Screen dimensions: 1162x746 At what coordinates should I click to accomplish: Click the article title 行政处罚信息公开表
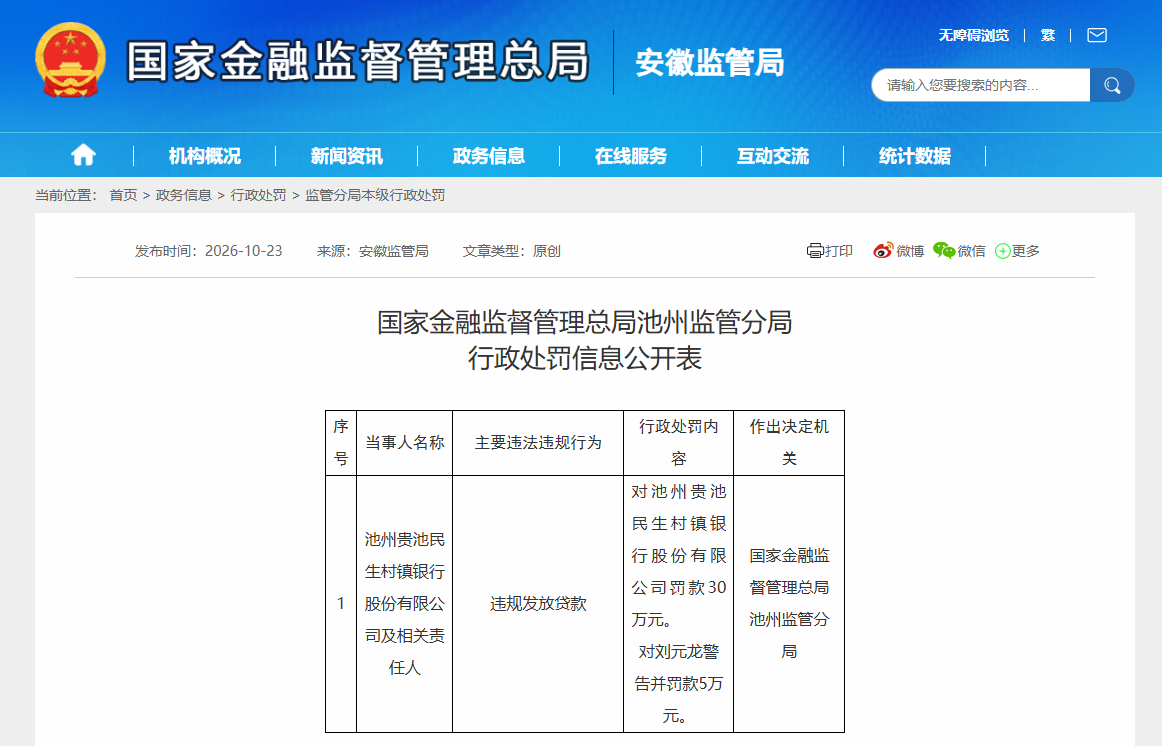[585, 359]
